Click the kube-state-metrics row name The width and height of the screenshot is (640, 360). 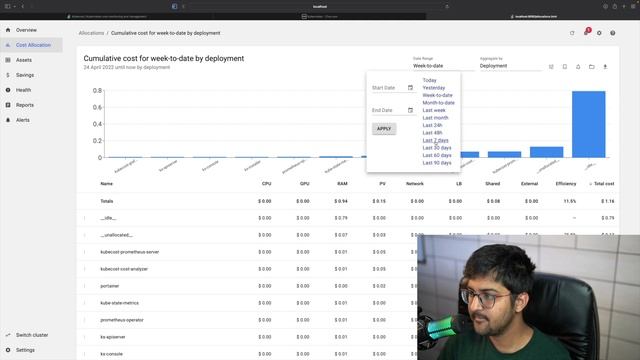[x=119, y=303]
